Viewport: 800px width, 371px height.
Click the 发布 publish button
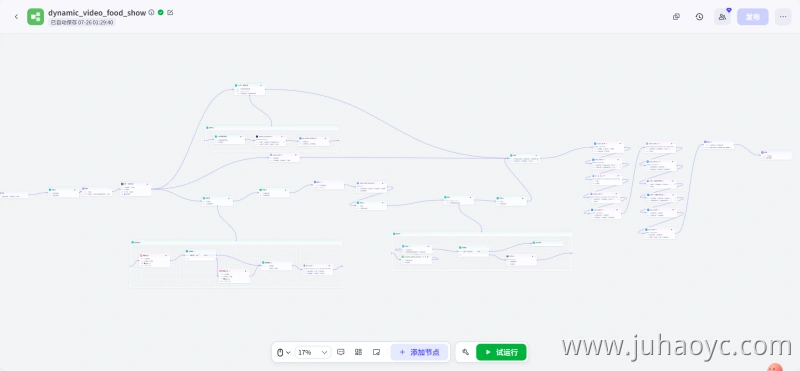[x=753, y=17]
